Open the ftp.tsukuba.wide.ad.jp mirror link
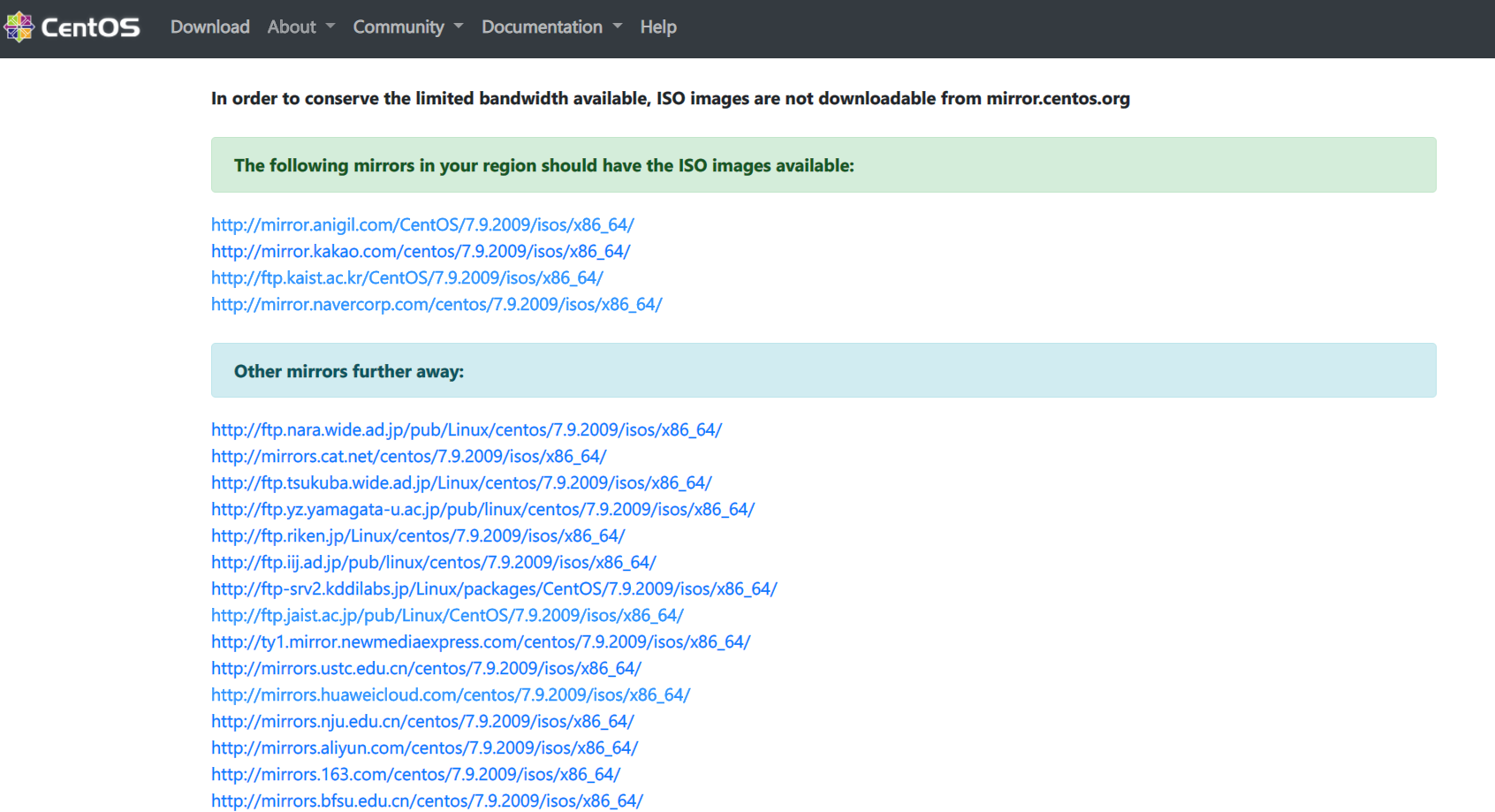This screenshot has height=812, width=1495. coord(461,482)
